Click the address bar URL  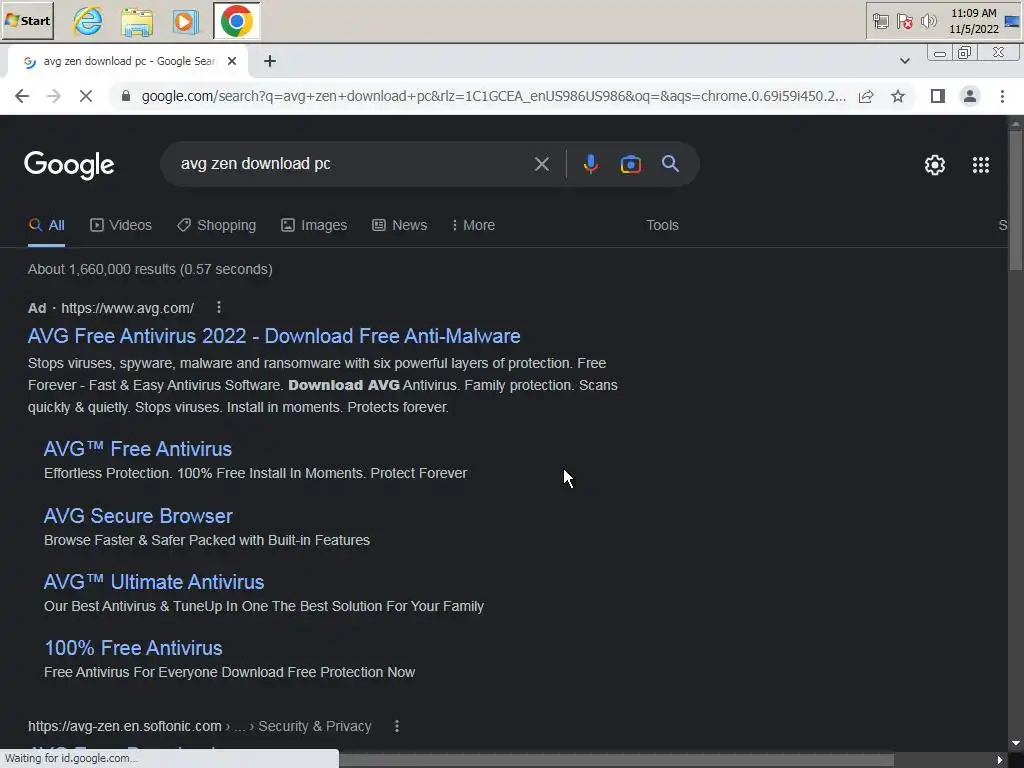pos(493,96)
